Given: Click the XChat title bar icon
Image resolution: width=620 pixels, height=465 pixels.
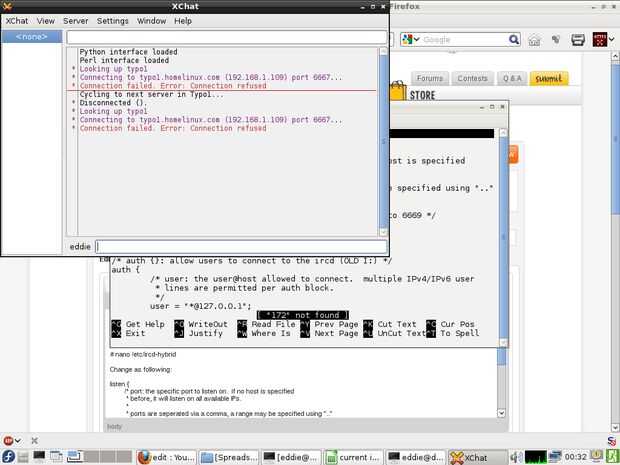Looking at the screenshot, I should [9, 6].
